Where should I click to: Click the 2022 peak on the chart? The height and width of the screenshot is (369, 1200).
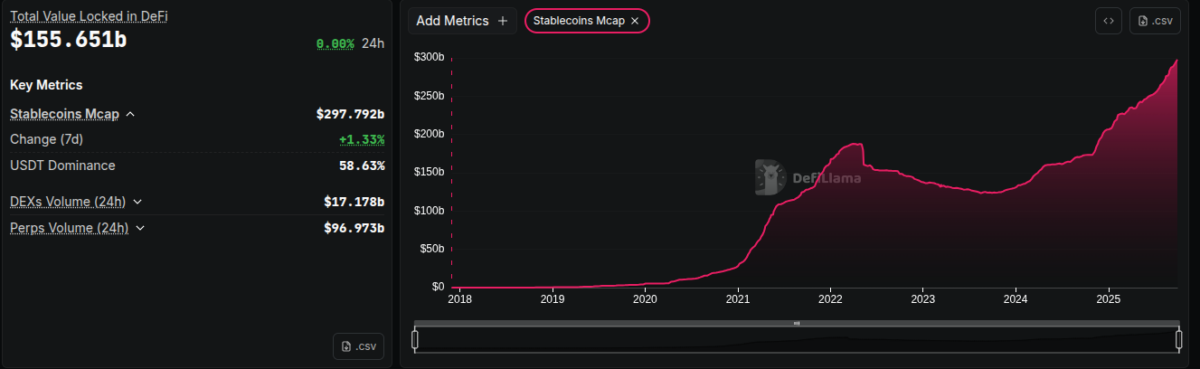[852, 144]
